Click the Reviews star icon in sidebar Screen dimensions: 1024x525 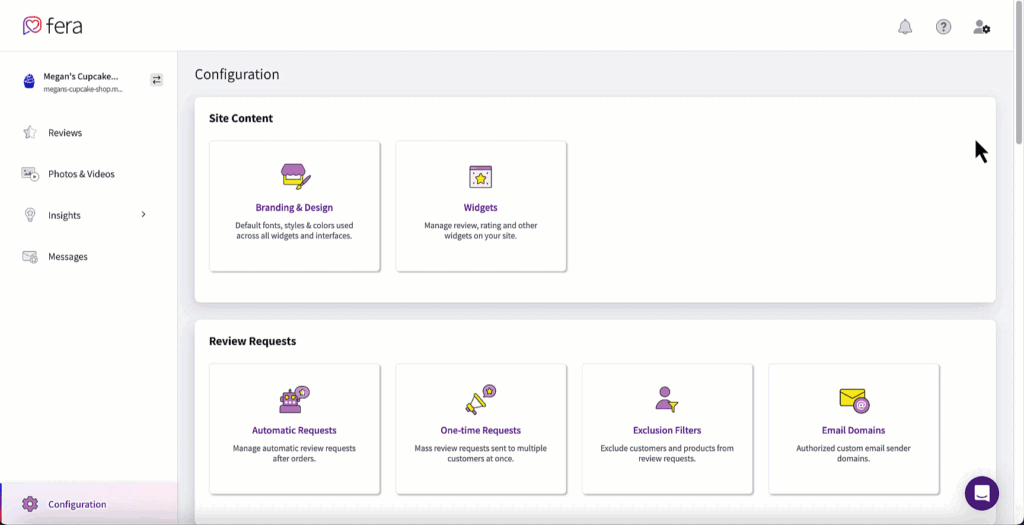coord(30,132)
